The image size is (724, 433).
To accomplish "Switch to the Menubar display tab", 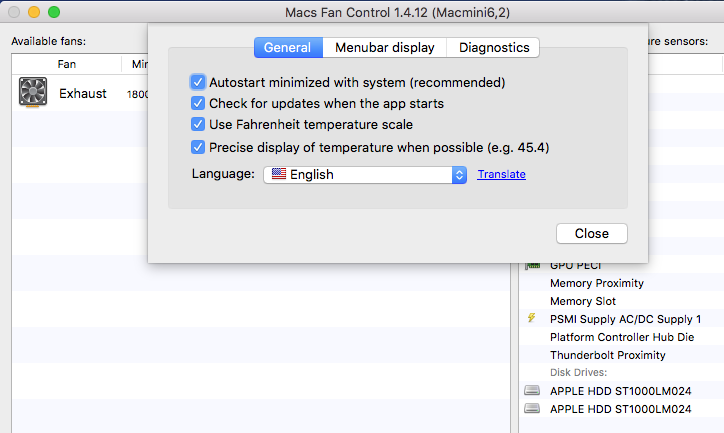I will pos(385,47).
